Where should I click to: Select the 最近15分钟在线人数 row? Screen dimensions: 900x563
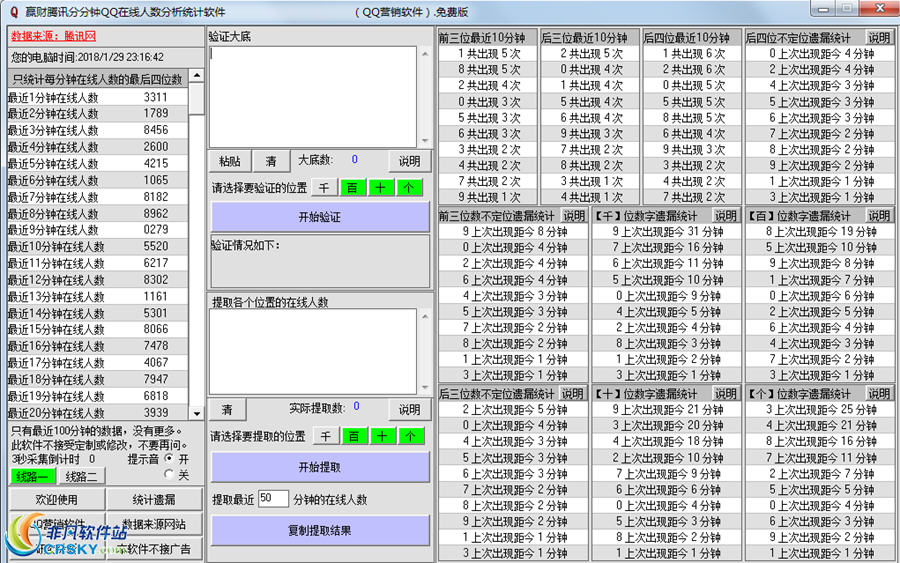click(x=98, y=329)
